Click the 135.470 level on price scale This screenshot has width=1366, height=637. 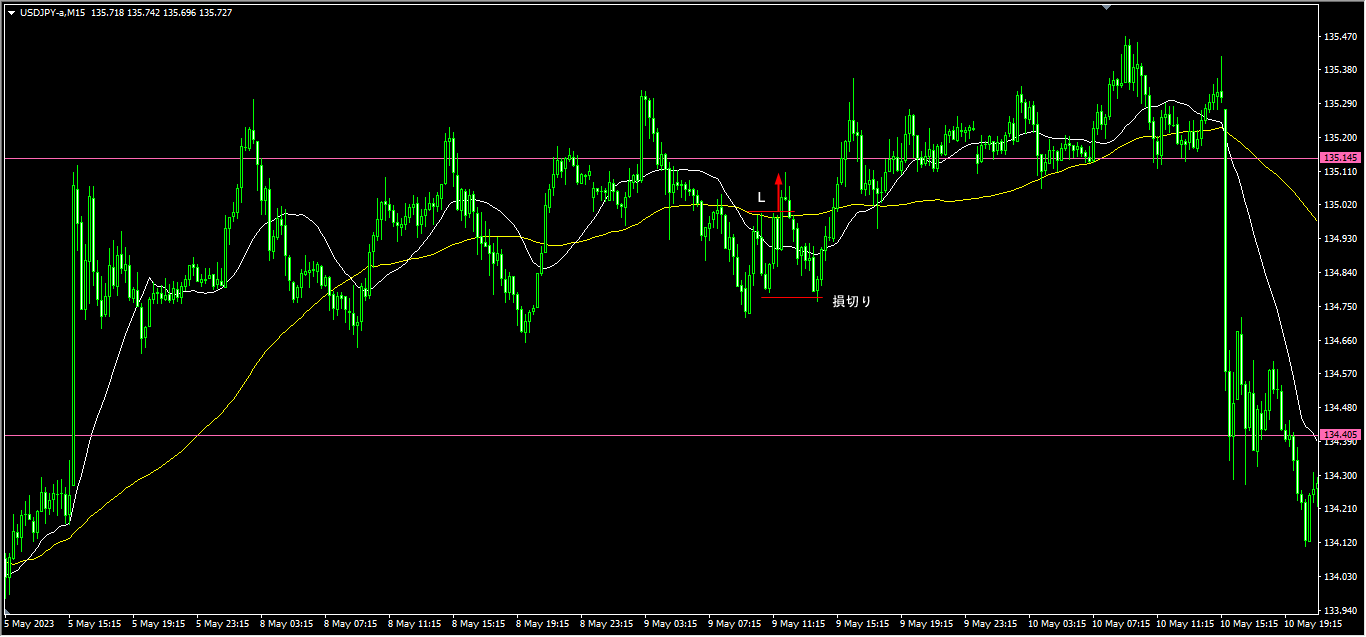point(1338,37)
